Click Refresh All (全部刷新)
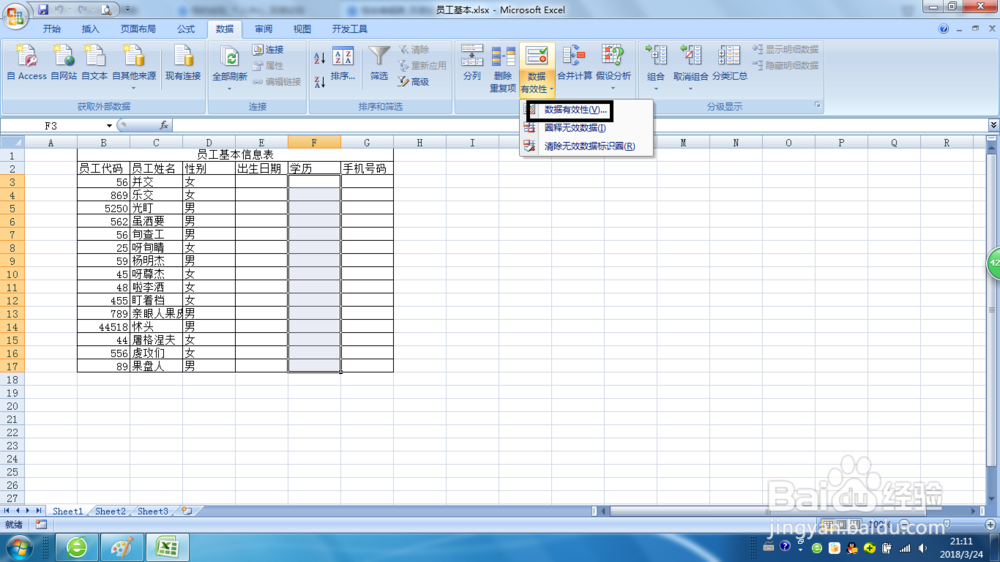Screen dimensions: 1000x562 coord(230,67)
